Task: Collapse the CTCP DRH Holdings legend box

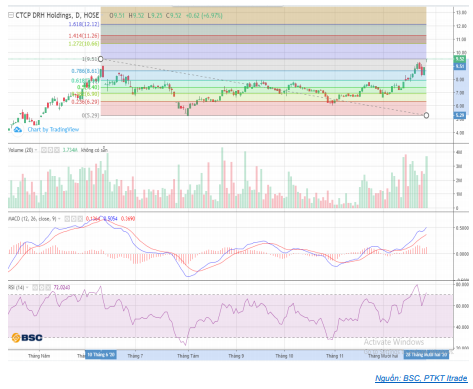Action: pyautogui.click(x=11, y=15)
